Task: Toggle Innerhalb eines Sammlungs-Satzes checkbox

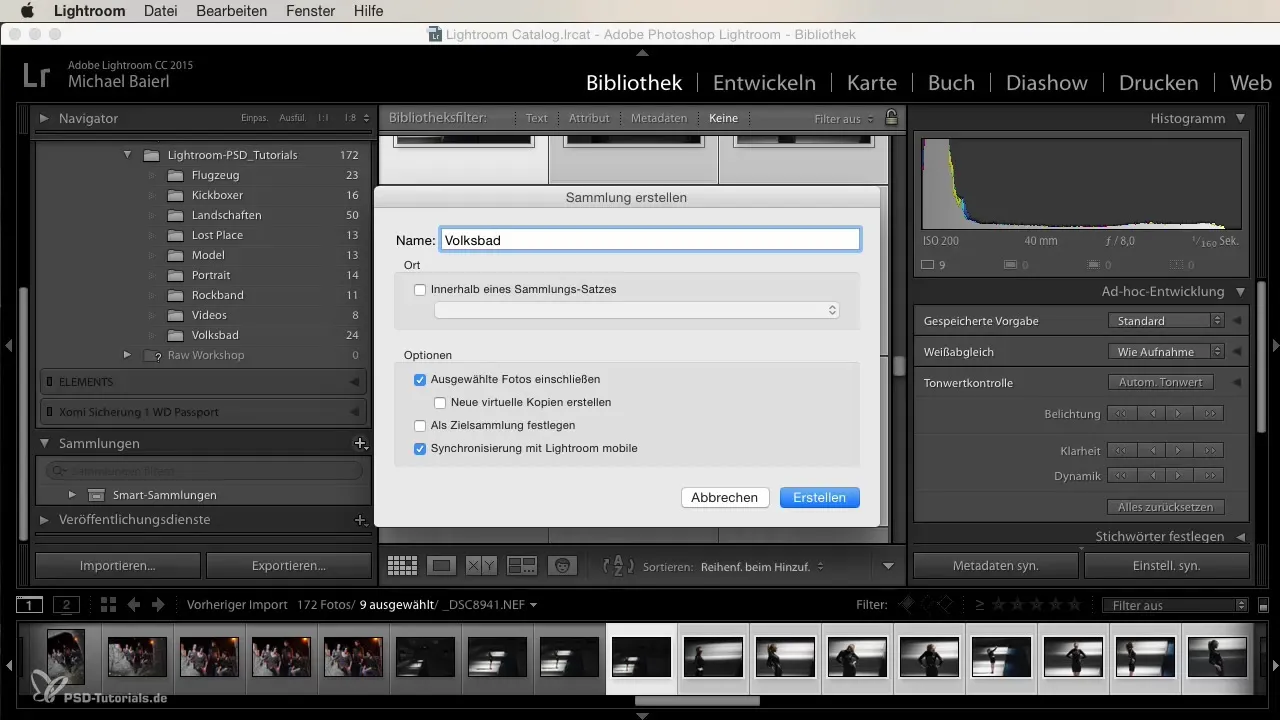Action: click(421, 289)
